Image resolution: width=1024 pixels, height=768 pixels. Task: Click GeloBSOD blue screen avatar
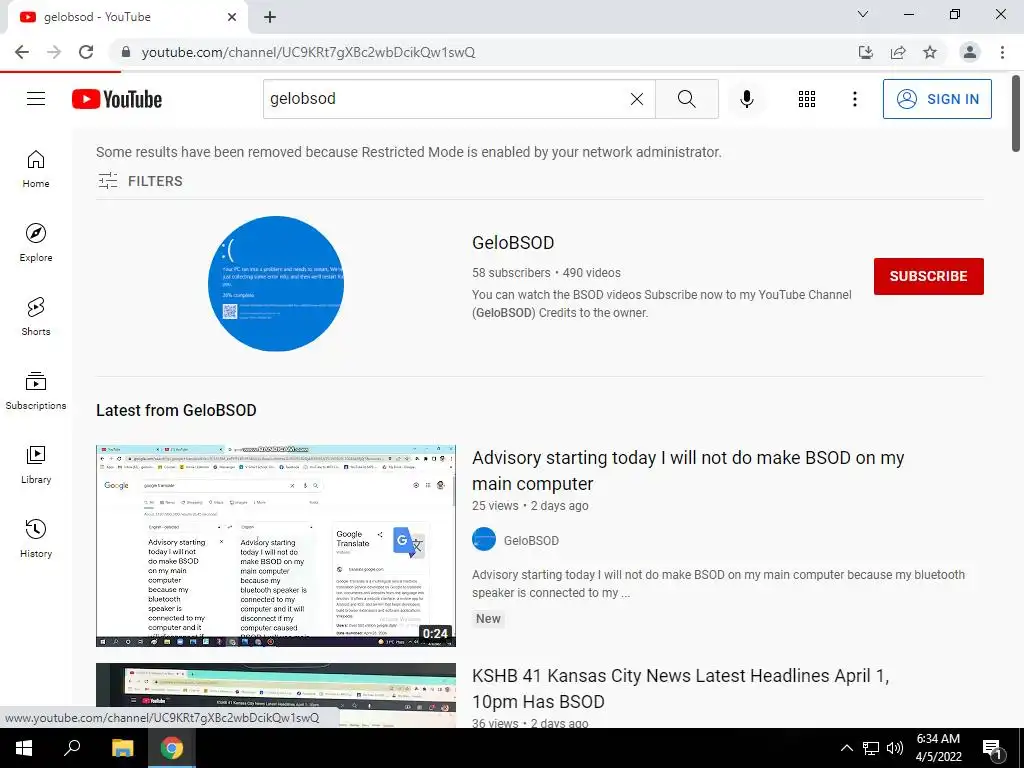pos(276,283)
